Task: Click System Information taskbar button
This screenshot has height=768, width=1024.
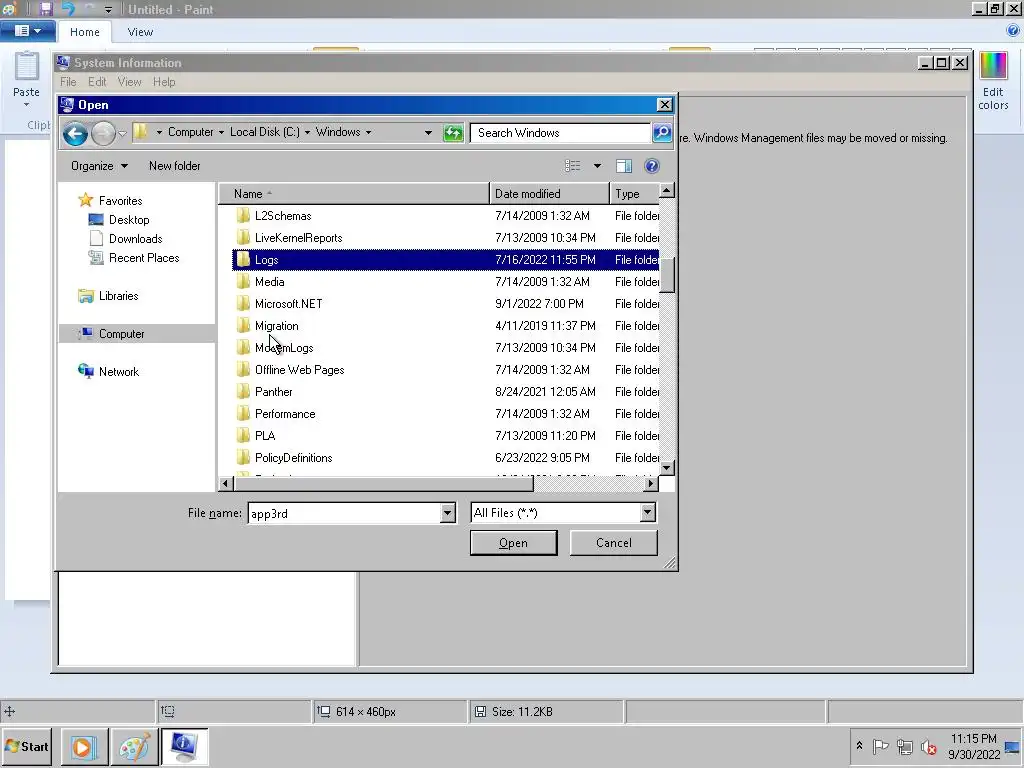Action: click(184, 746)
